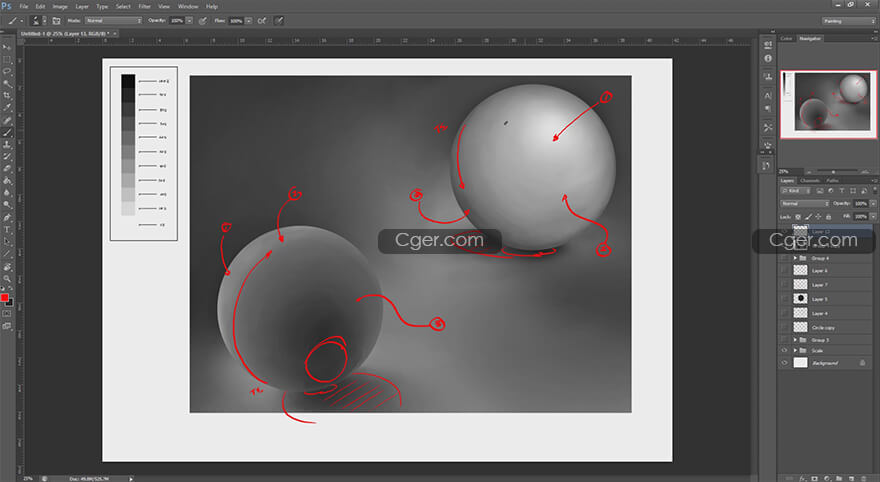Open the layer Kind filter dropdown

click(796, 191)
